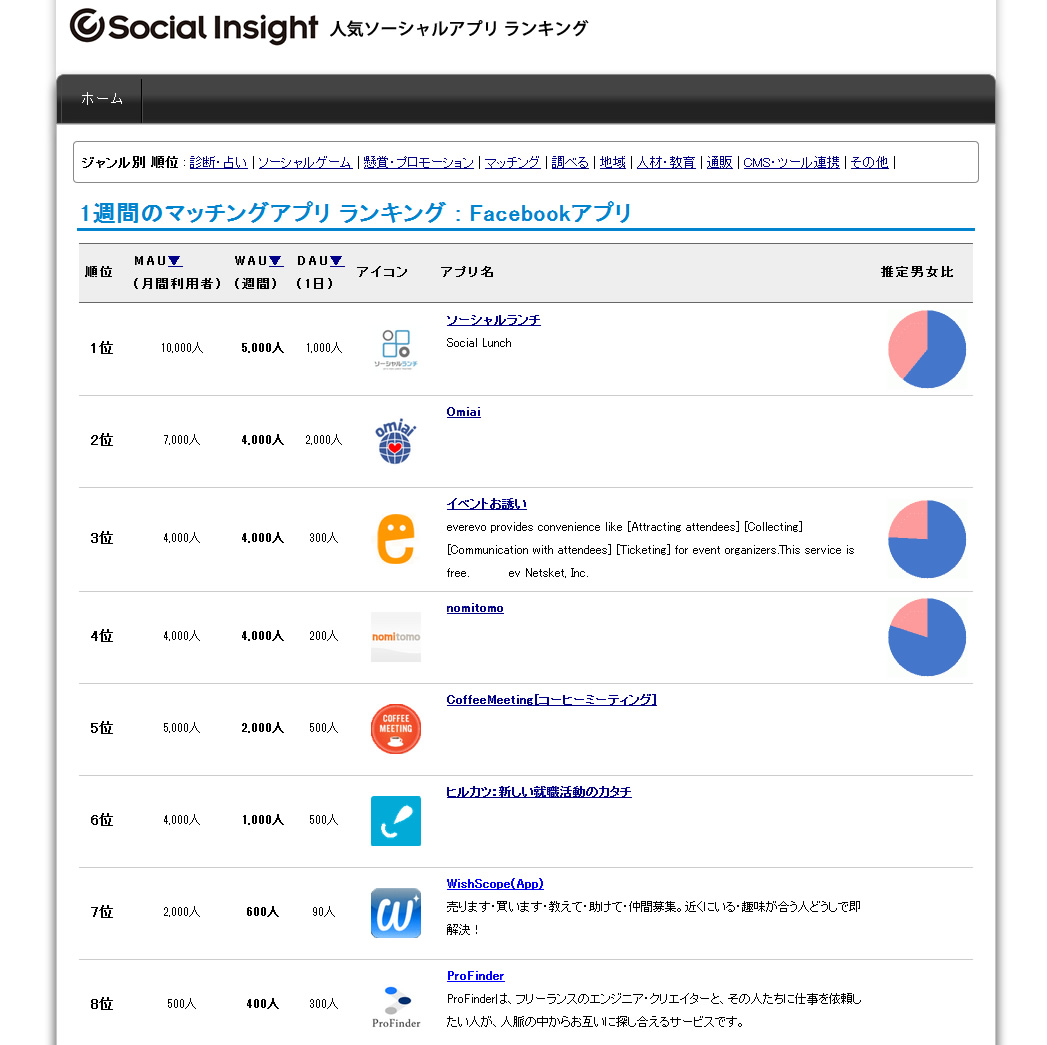Screen dimensions: 1047x1045
Task: Open the WishScope(App) link
Action: click(x=495, y=884)
